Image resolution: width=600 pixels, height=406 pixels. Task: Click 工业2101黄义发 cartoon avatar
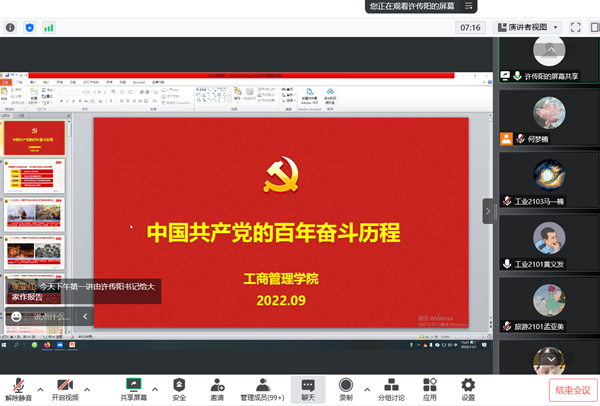pyautogui.click(x=549, y=238)
